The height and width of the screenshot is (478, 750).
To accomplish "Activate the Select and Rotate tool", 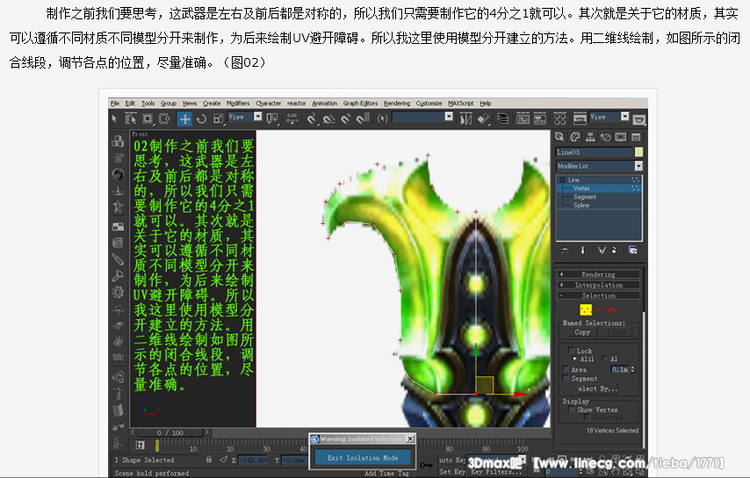I will pyautogui.click(x=201, y=118).
